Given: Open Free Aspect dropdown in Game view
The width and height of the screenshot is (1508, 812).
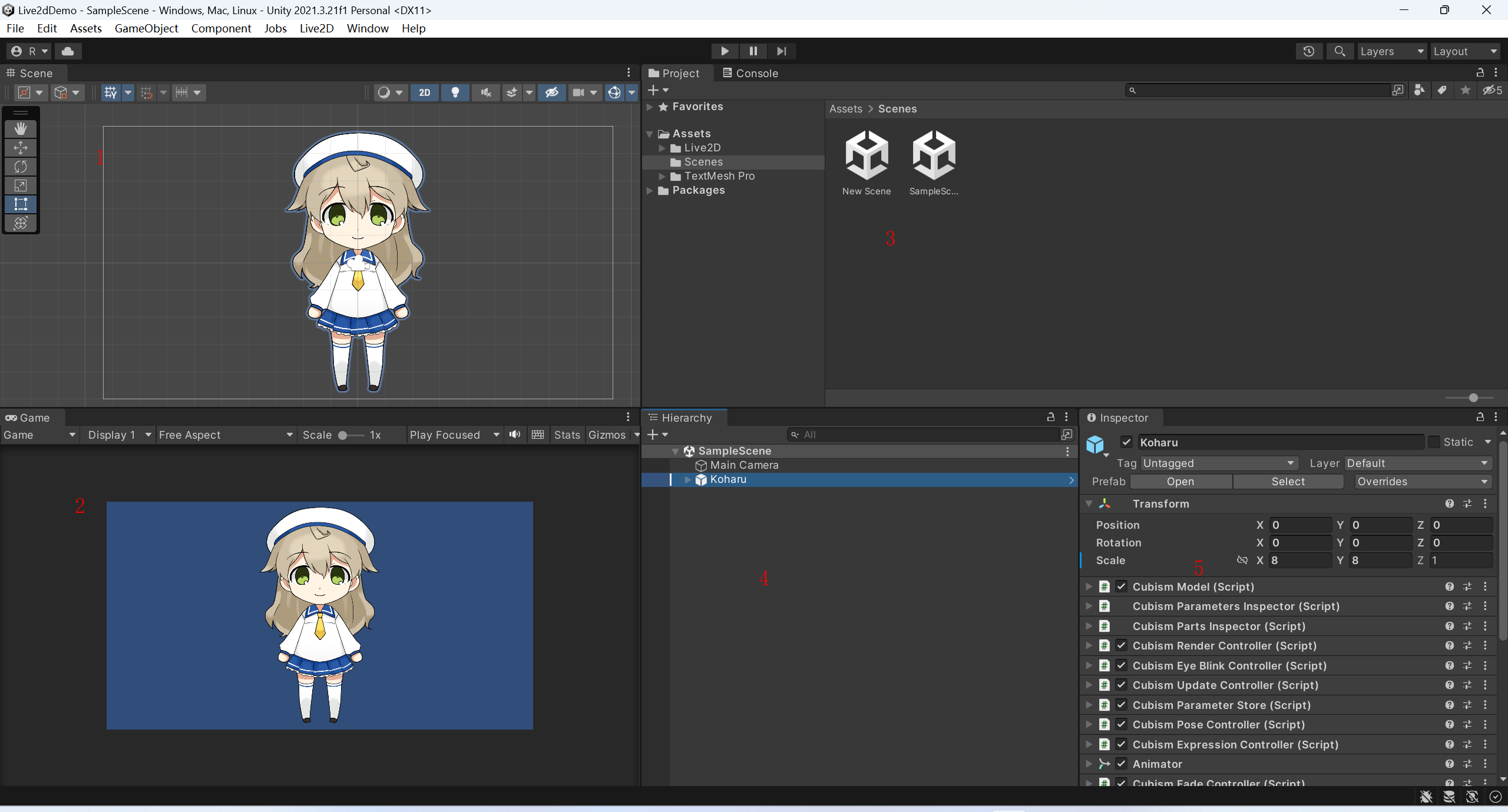Looking at the screenshot, I should click(226, 435).
